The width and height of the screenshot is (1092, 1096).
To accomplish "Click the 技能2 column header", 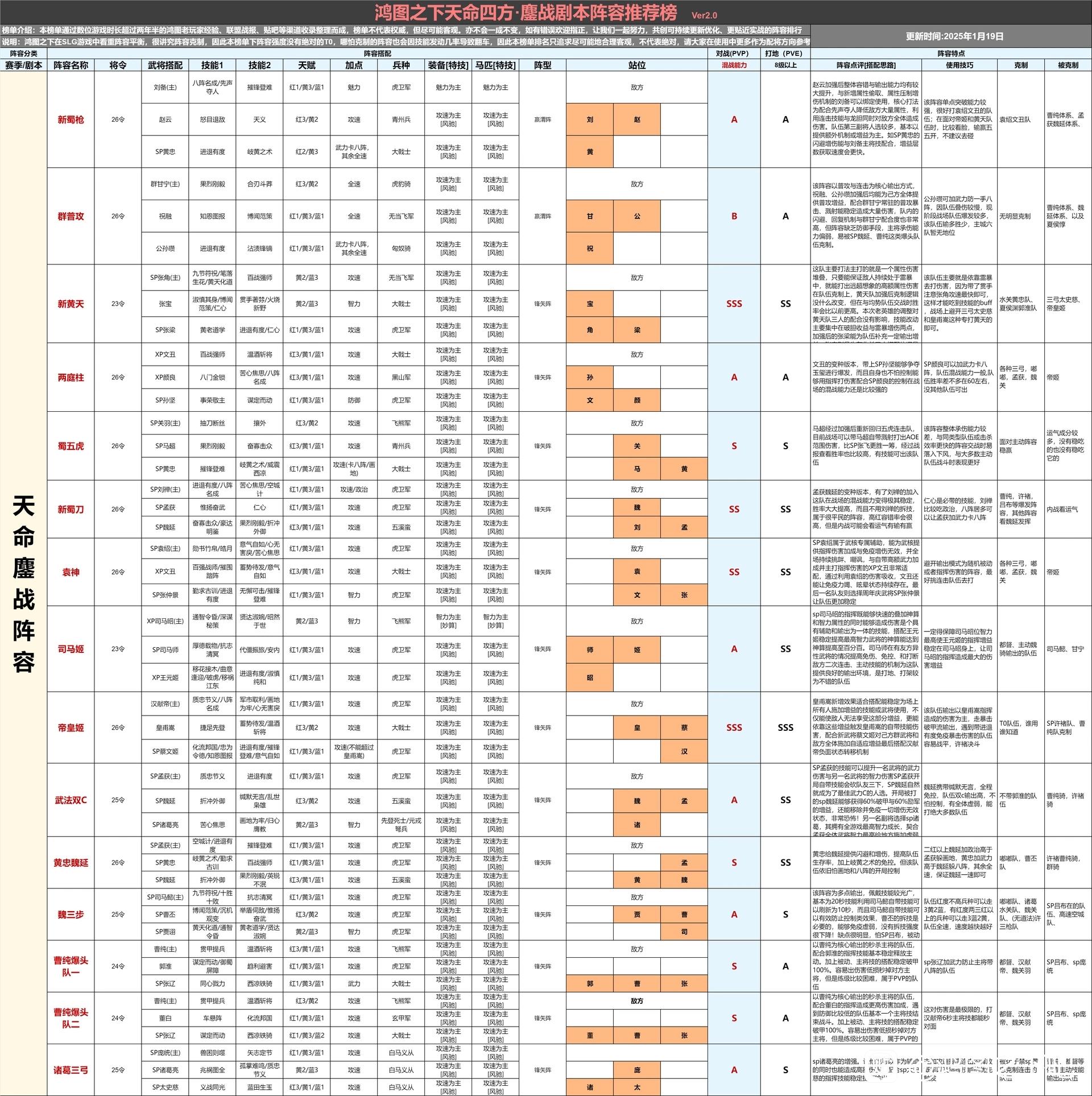I will coord(259,65).
